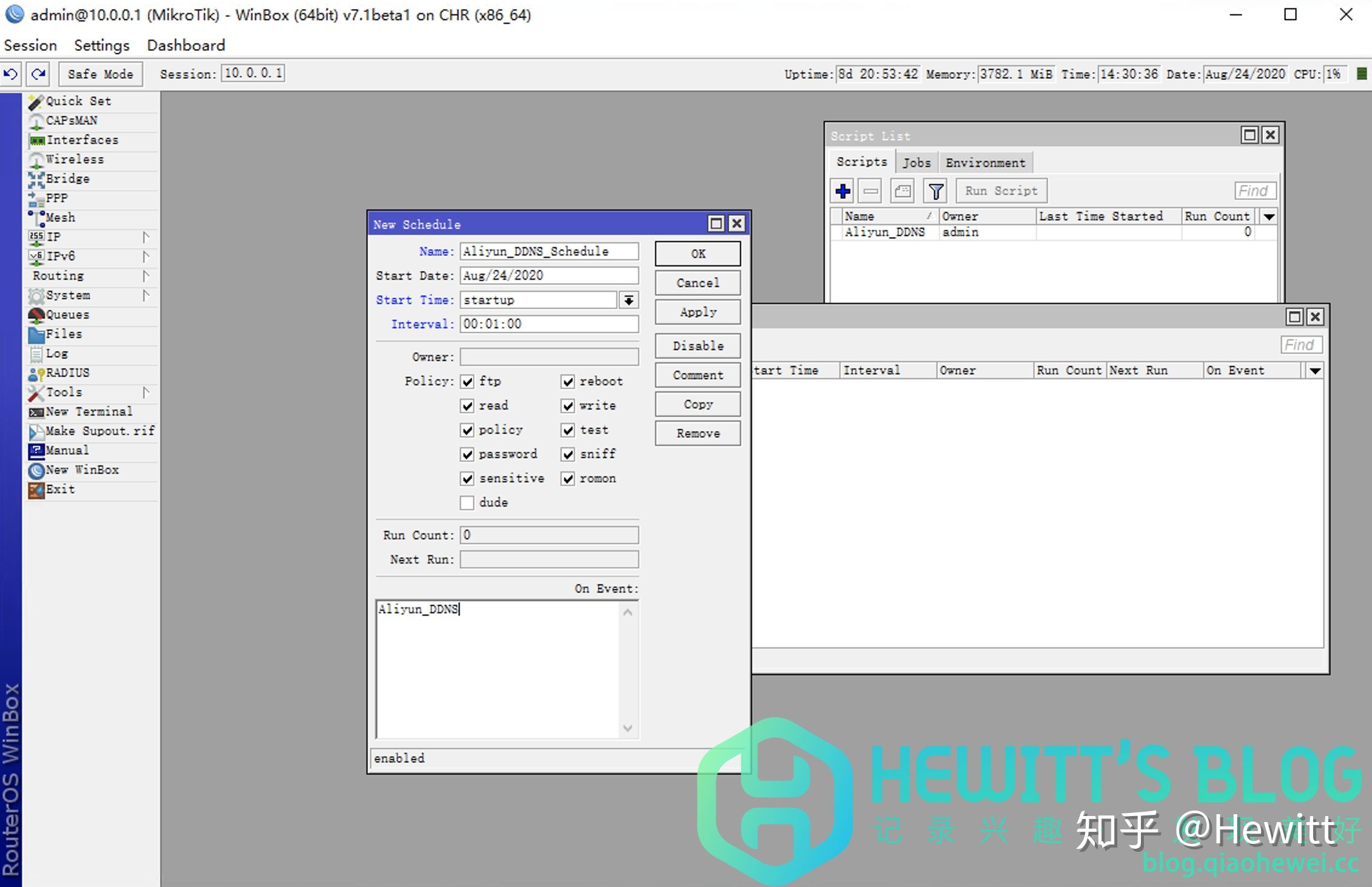Open the Log sidebar item
Image resolution: width=1372 pixels, height=887 pixels.
pos(92,354)
